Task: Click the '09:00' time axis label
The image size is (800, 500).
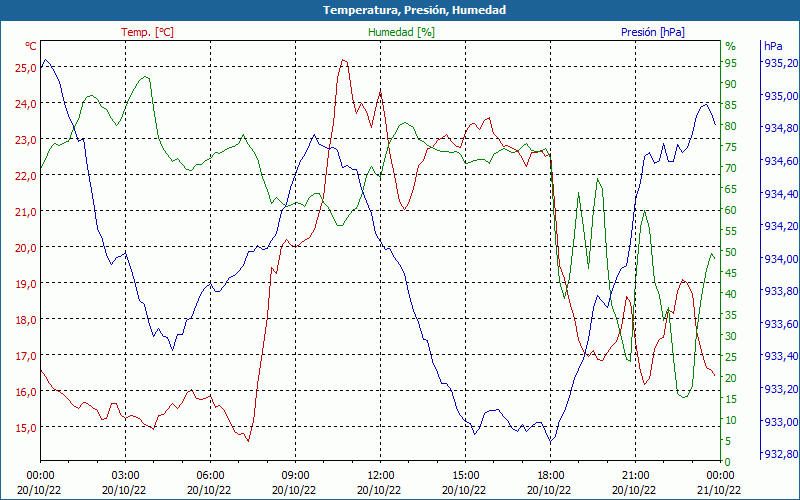Action: [295, 476]
